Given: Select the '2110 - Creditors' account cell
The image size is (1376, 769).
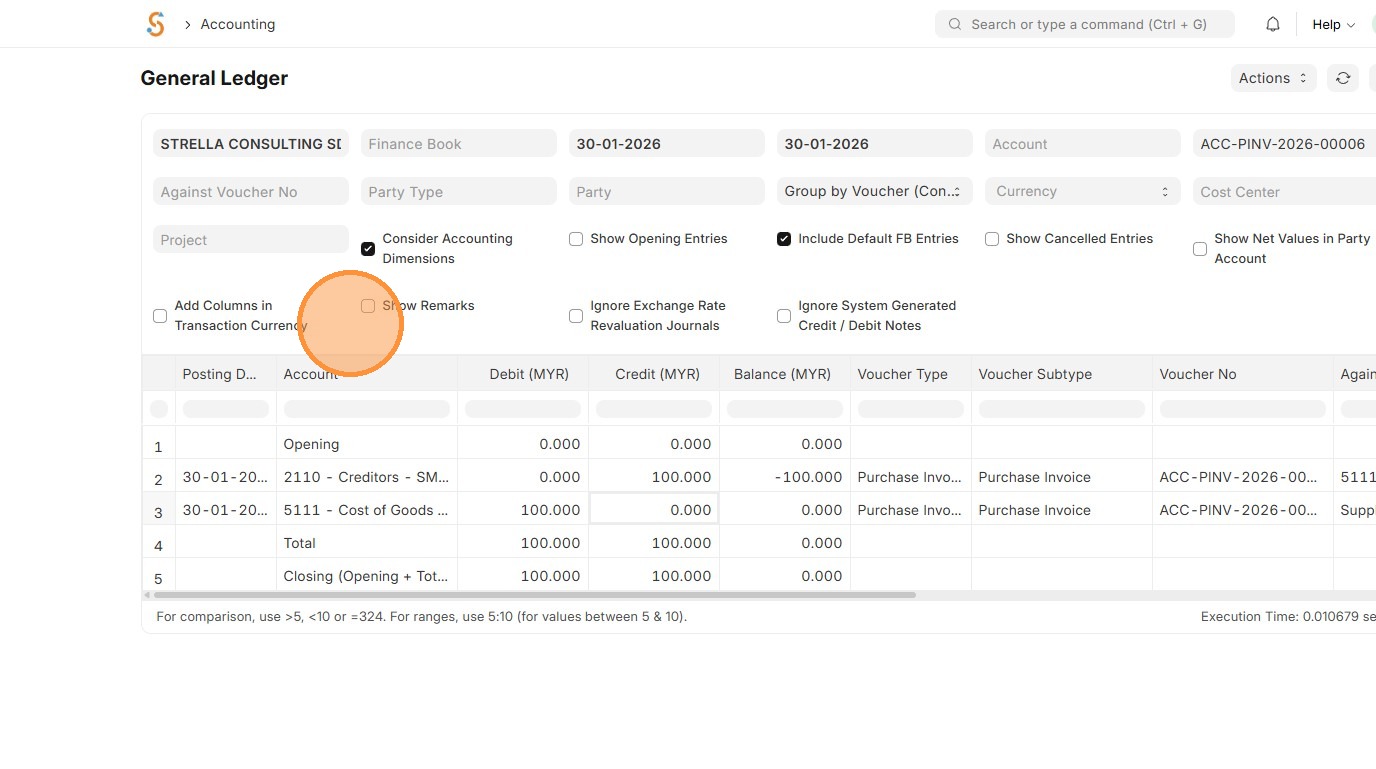Looking at the screenshot, I should coord(367,477).
